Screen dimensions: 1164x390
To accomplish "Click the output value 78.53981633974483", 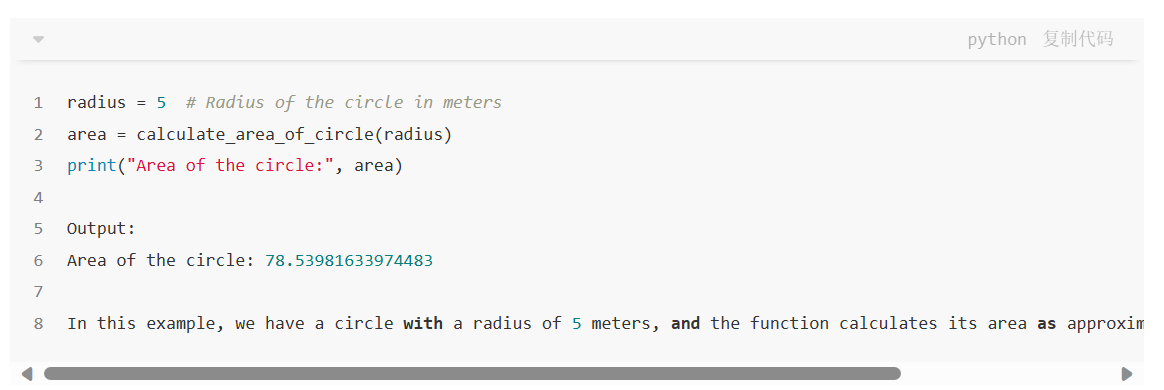I will click(x=349, y=261).
